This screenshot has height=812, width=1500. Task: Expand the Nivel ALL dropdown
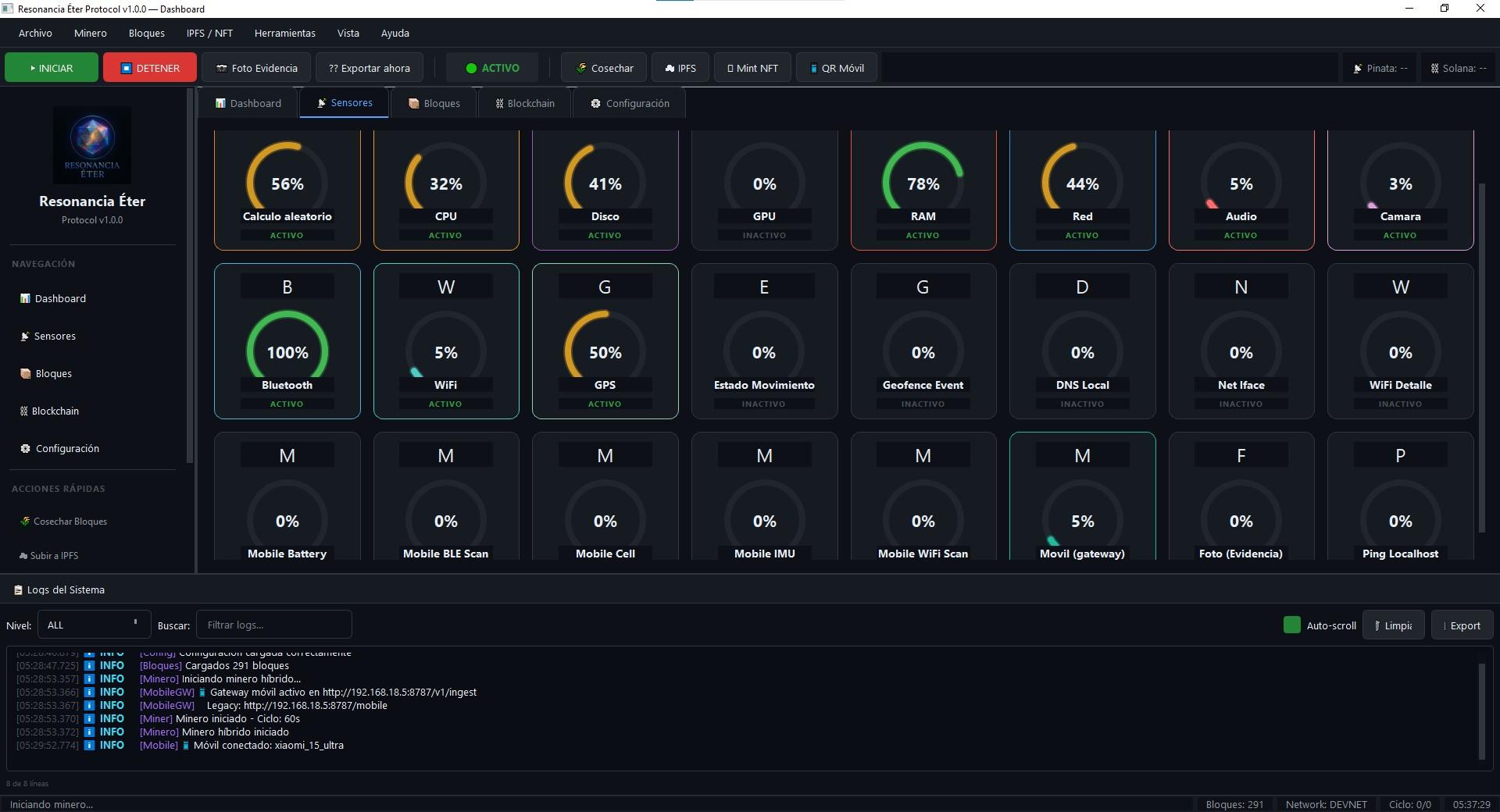coord(92,625)
